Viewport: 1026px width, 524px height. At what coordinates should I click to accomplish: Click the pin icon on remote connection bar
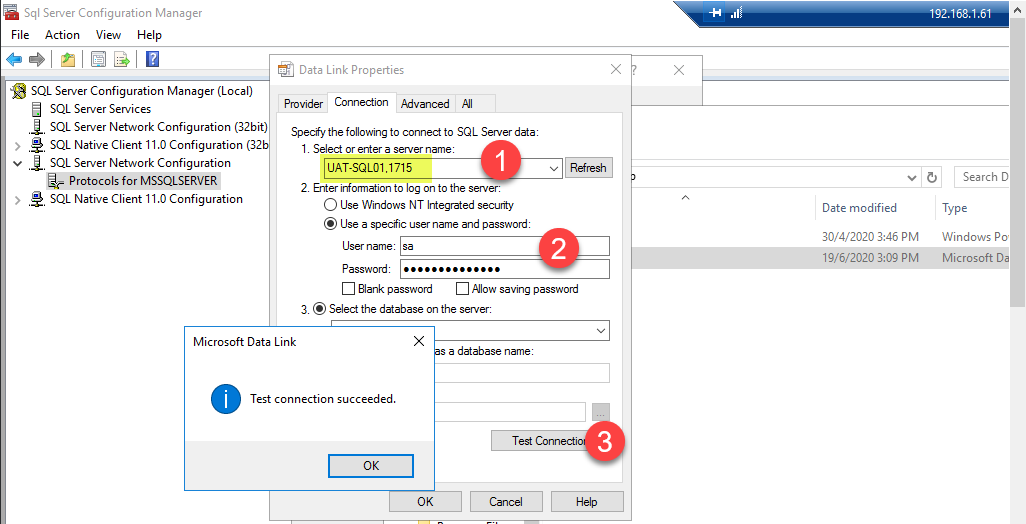(x=715, y=13)
